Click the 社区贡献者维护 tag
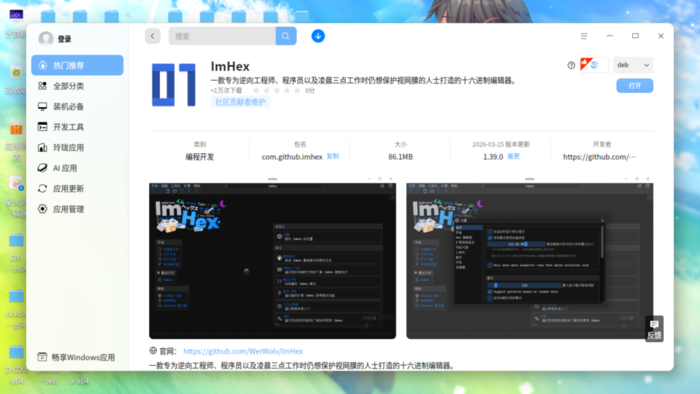The image size is (700, 394). tap(240, 102)
